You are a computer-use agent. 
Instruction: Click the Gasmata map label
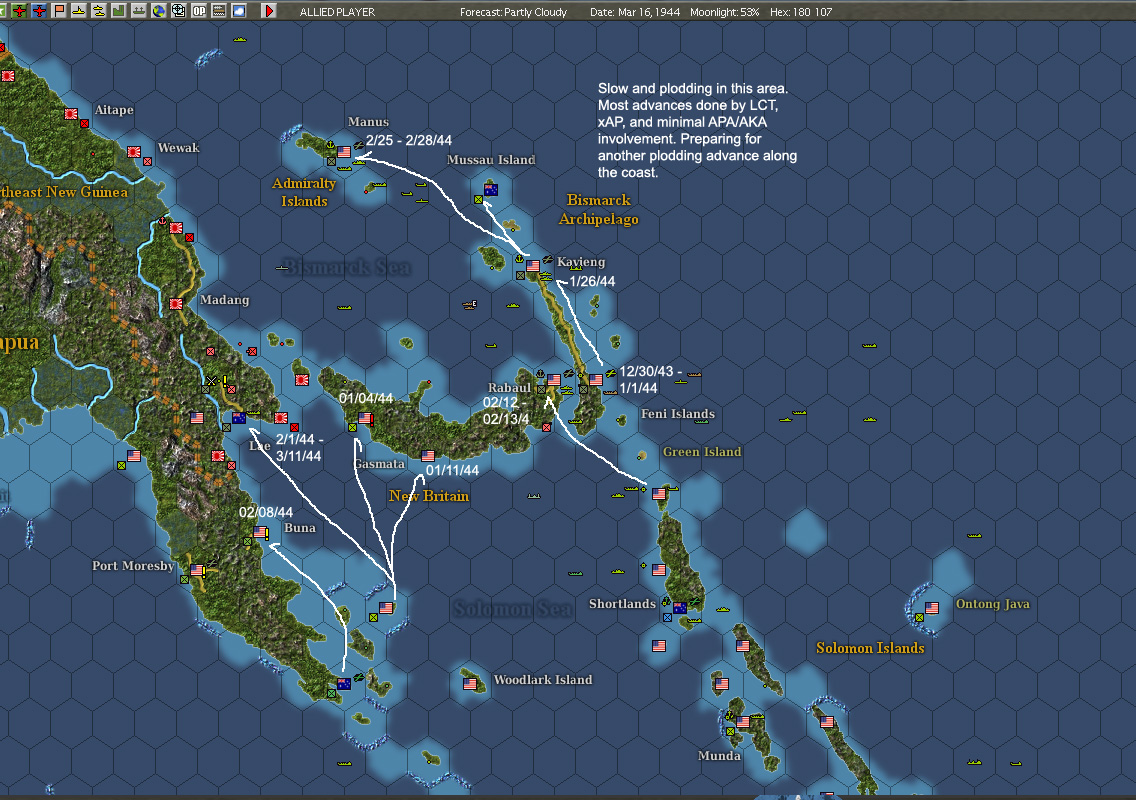click(x=379, y=464)
